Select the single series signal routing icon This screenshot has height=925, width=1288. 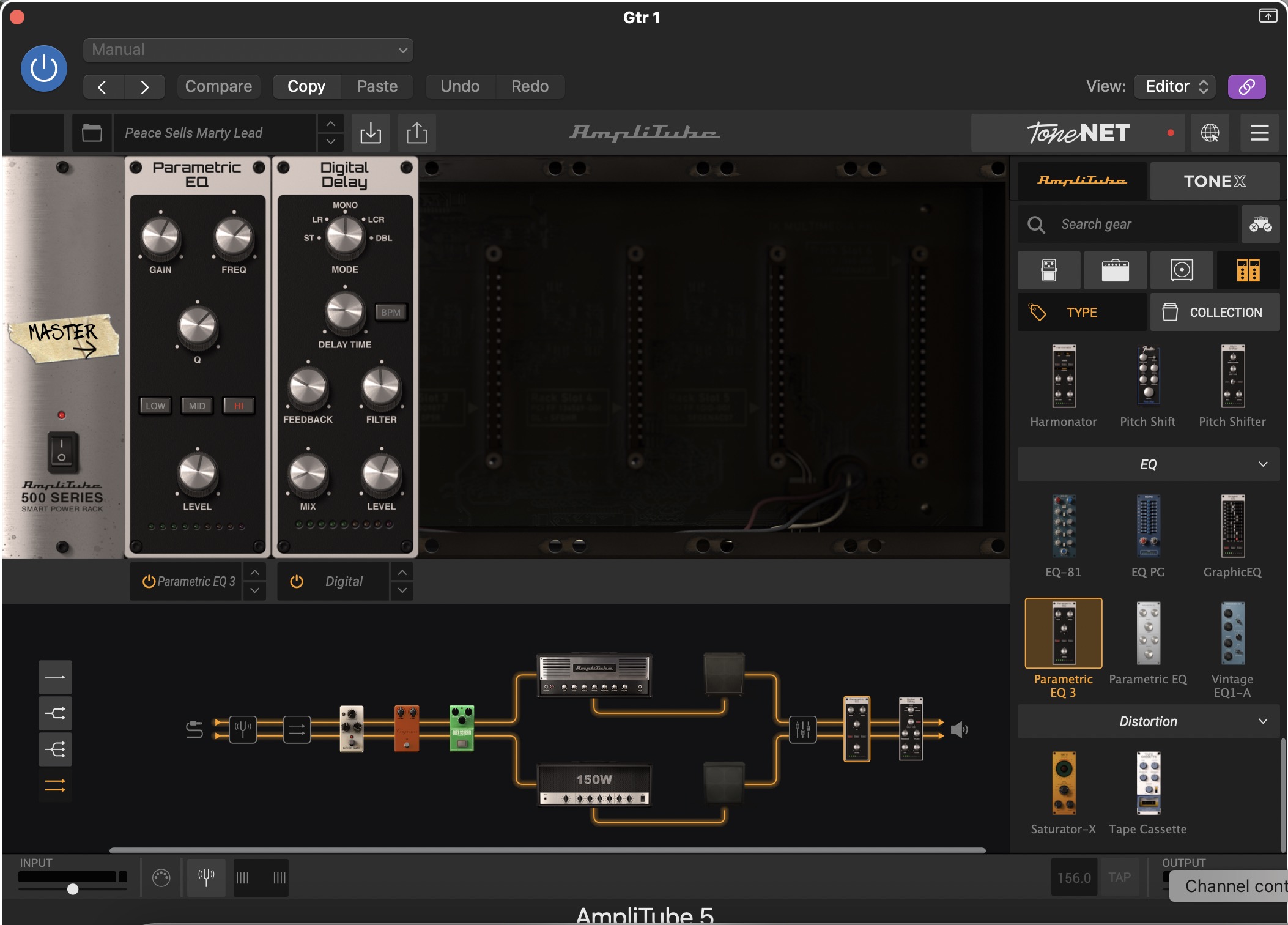(55, 677)
